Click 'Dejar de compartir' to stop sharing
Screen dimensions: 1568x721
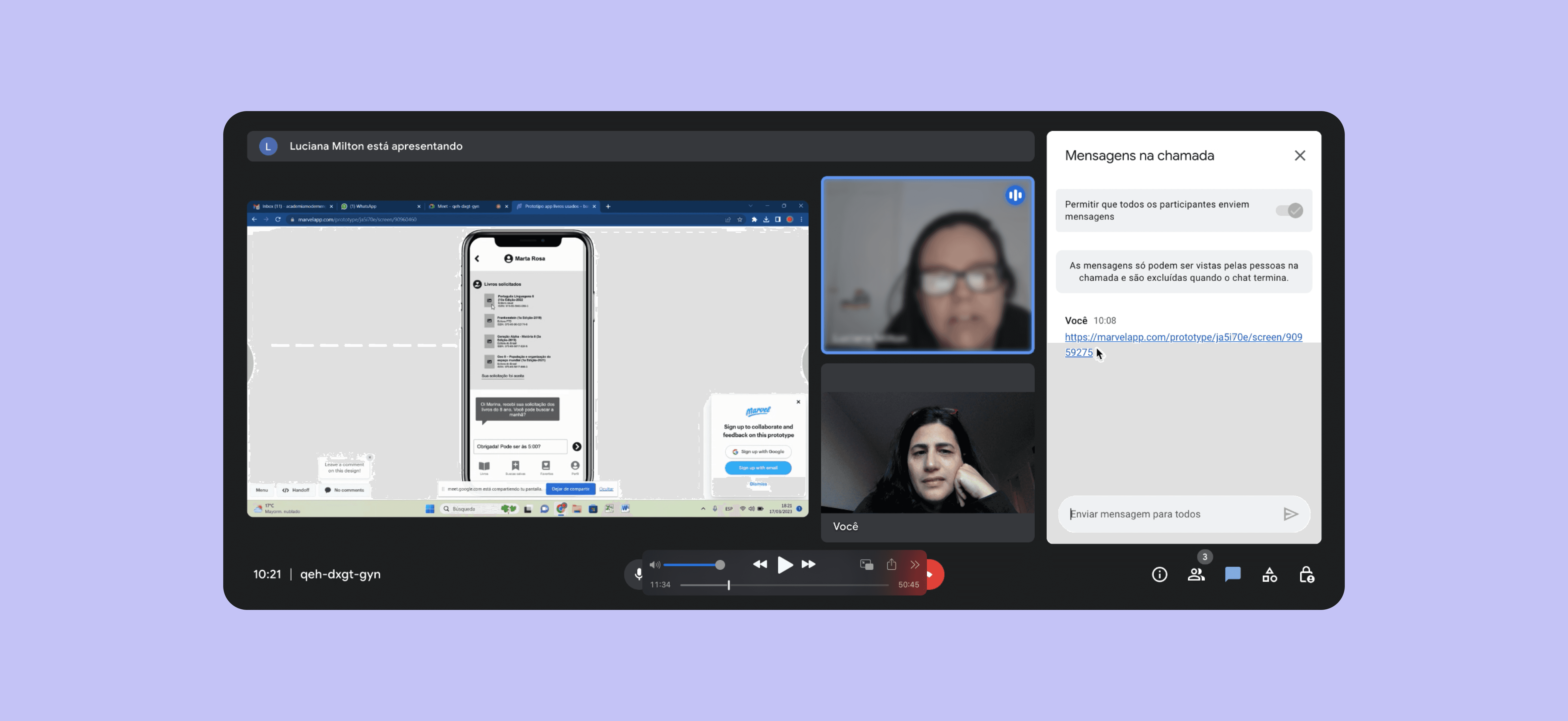click(570, 489)
